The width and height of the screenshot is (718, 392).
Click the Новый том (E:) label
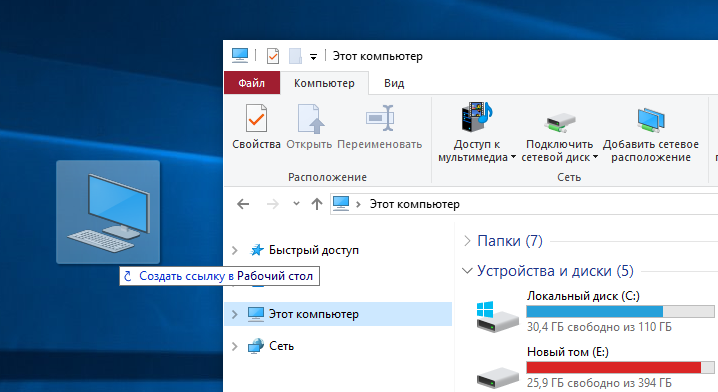(567, 352)
